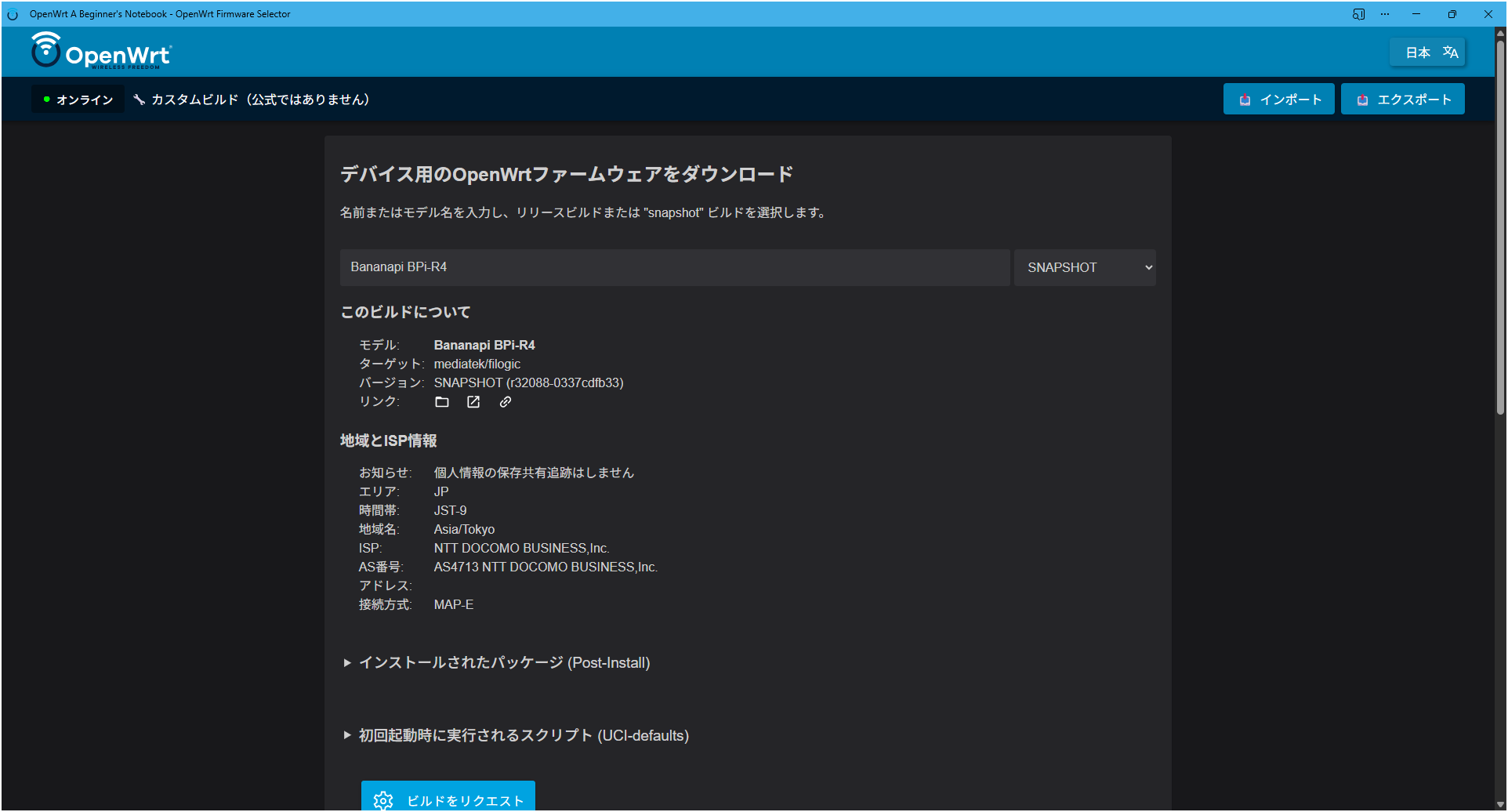This screenshot has width=1508, height=812.
Task: Click the wrench icon beside カスタムビルド
Action: click(140, 100)
